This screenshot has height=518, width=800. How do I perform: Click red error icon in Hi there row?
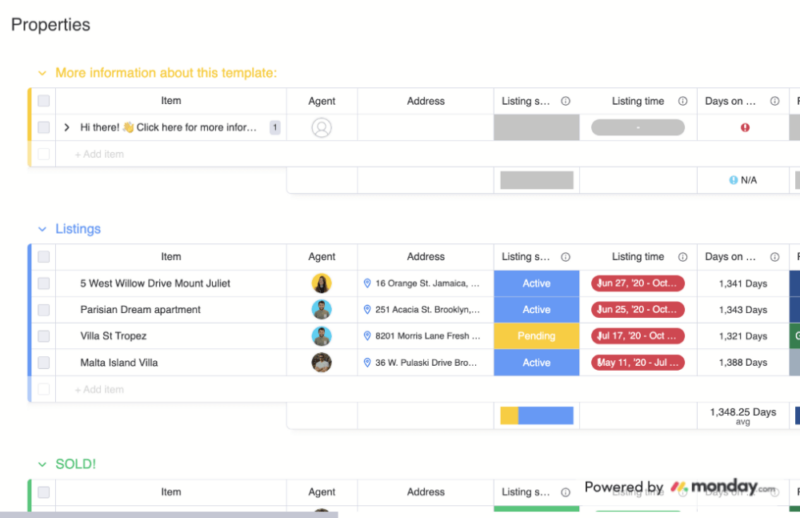coord(745,128)
